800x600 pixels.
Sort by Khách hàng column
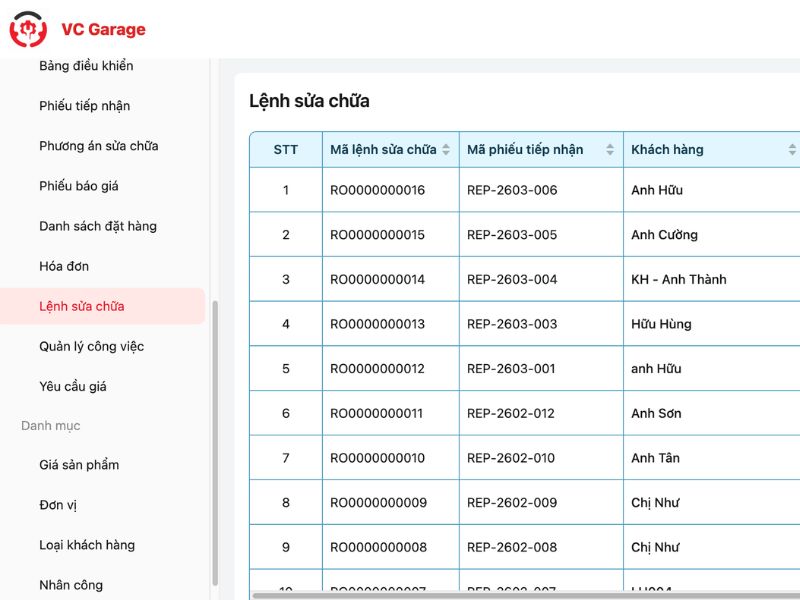[x=792, y=150]
